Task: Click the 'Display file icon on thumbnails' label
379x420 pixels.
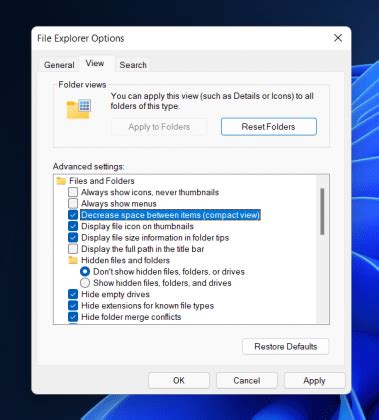Action: pyautogui.click(x=137, y=226)
